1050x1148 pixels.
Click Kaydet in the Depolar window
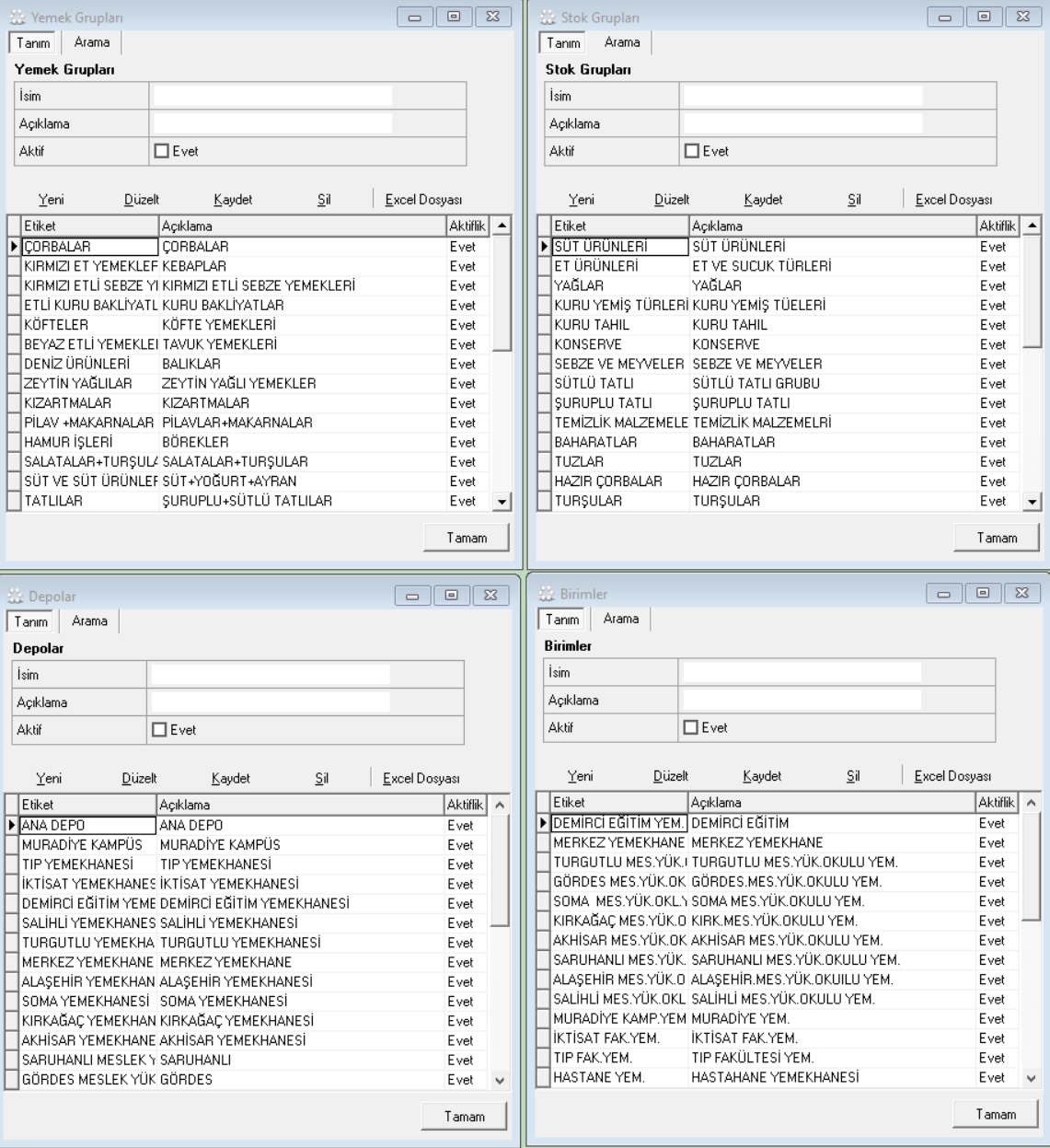point(230,779)
